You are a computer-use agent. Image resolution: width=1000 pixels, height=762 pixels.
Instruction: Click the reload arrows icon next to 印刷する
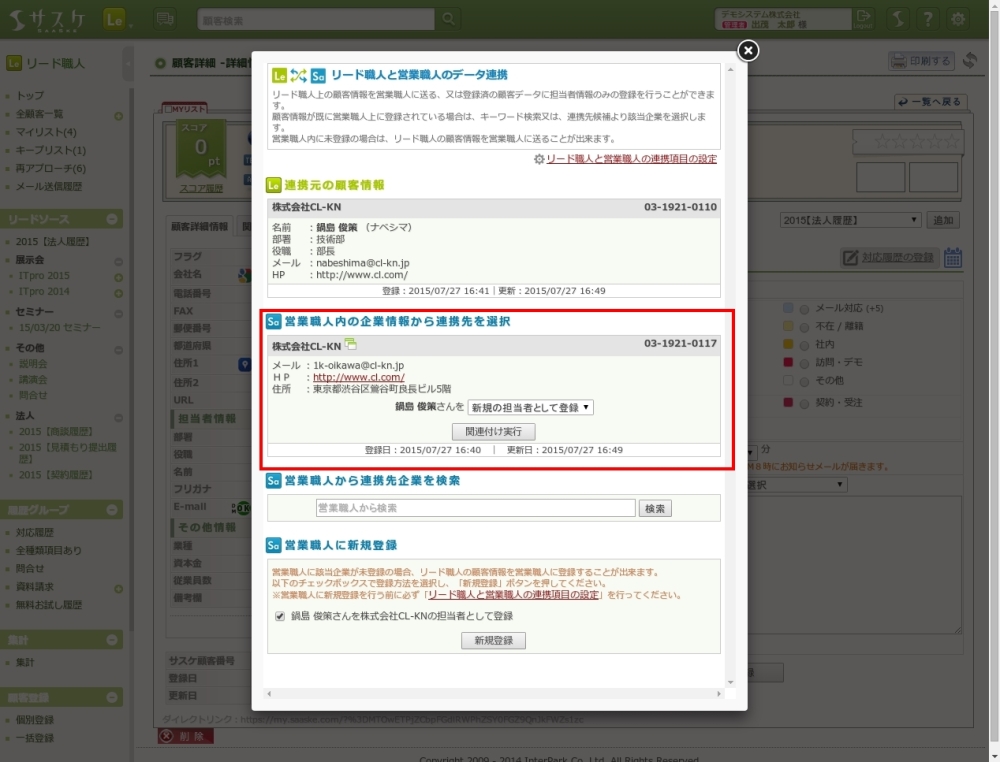click(969, 61)
